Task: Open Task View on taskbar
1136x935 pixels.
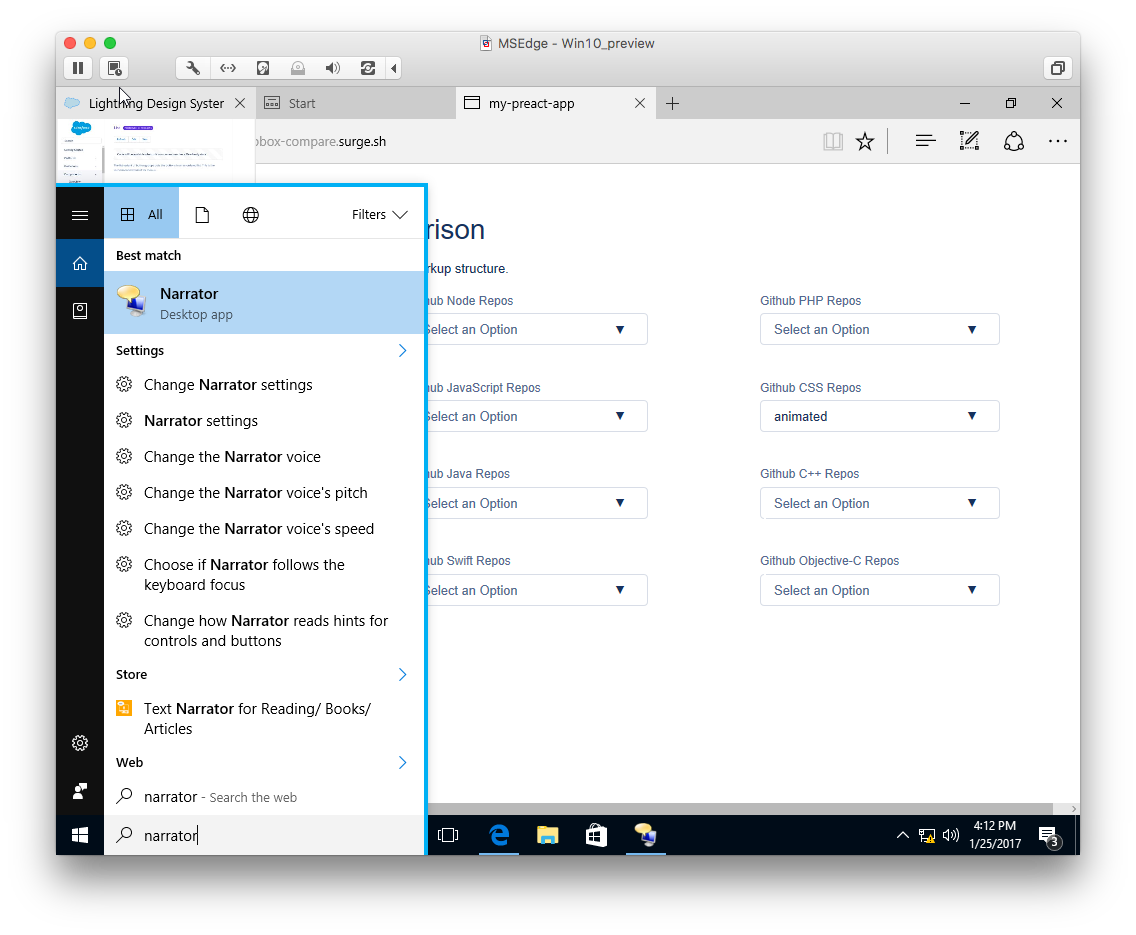Action: (x=448, y=835)
